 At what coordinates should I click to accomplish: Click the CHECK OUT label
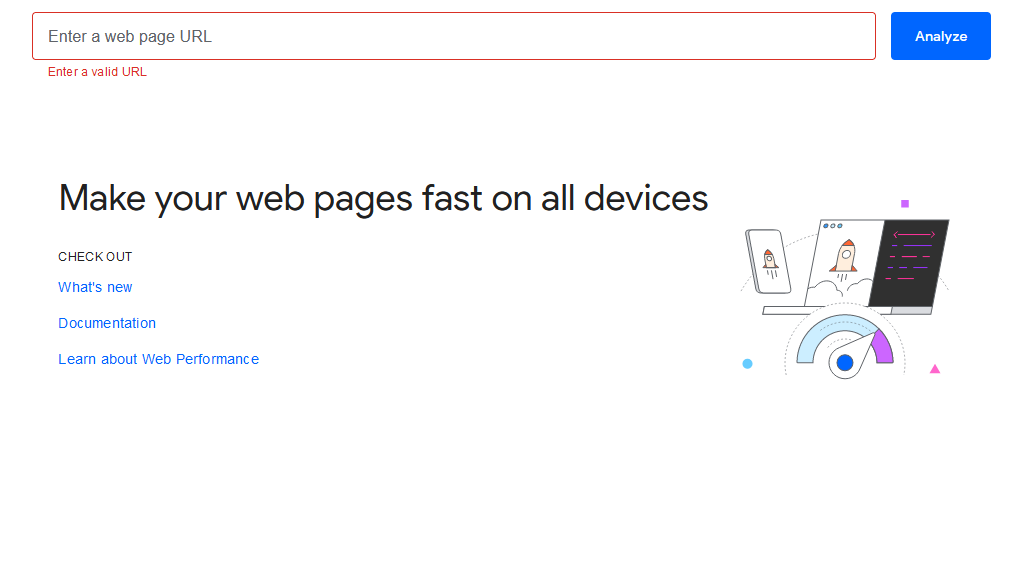click(95, 257)
